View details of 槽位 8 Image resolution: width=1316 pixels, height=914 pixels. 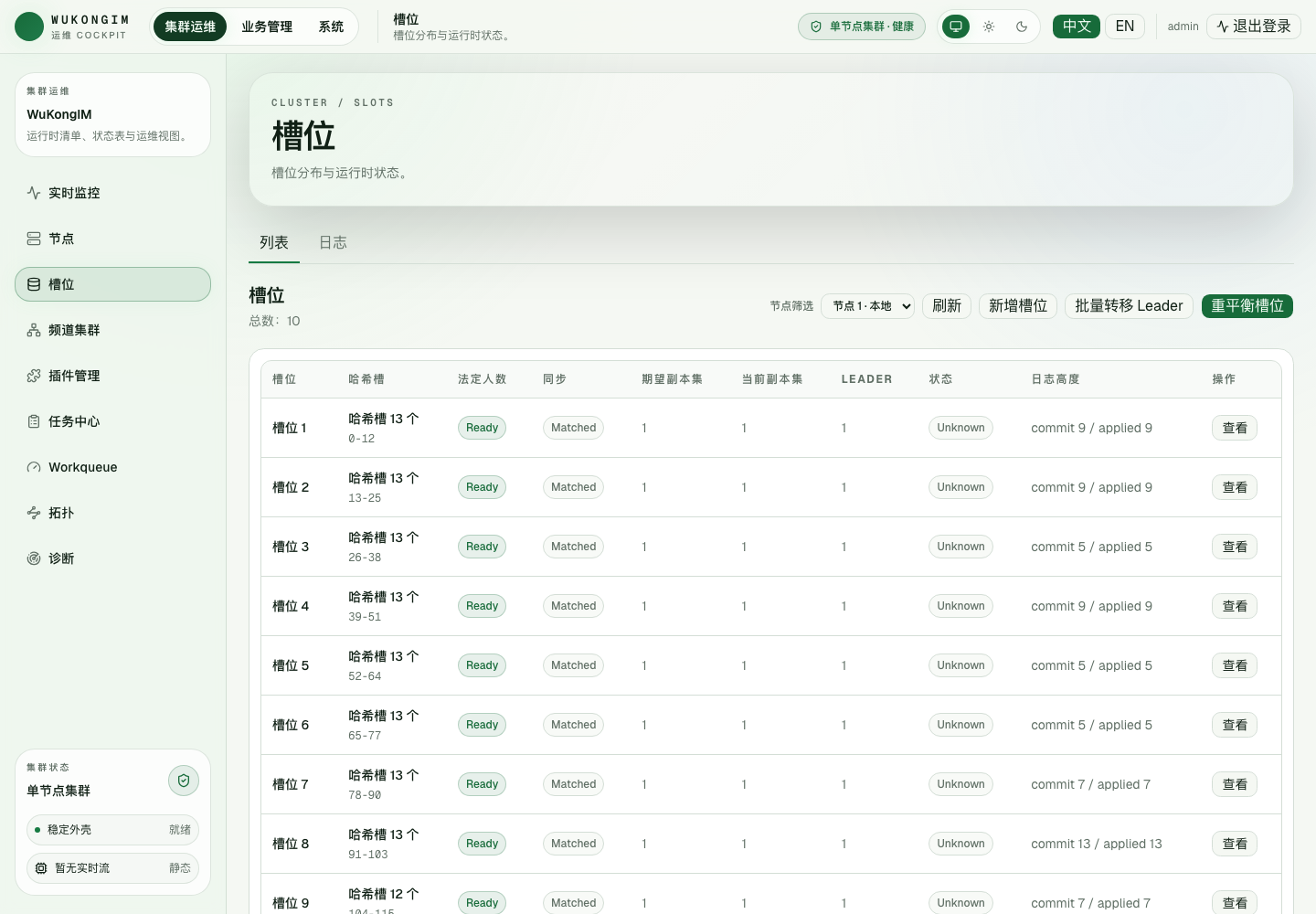coord(1235,844)
